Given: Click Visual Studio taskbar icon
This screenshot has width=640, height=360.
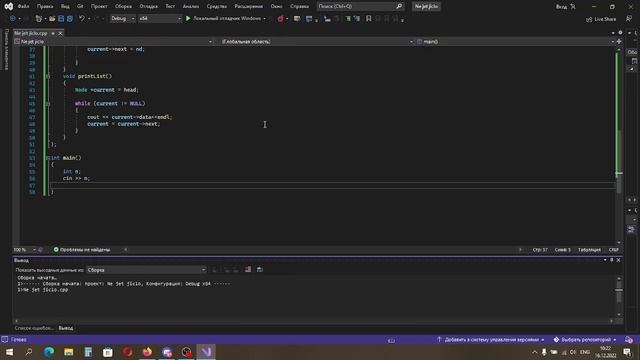Looking at the screenshot, I should [x=206, y=352].
